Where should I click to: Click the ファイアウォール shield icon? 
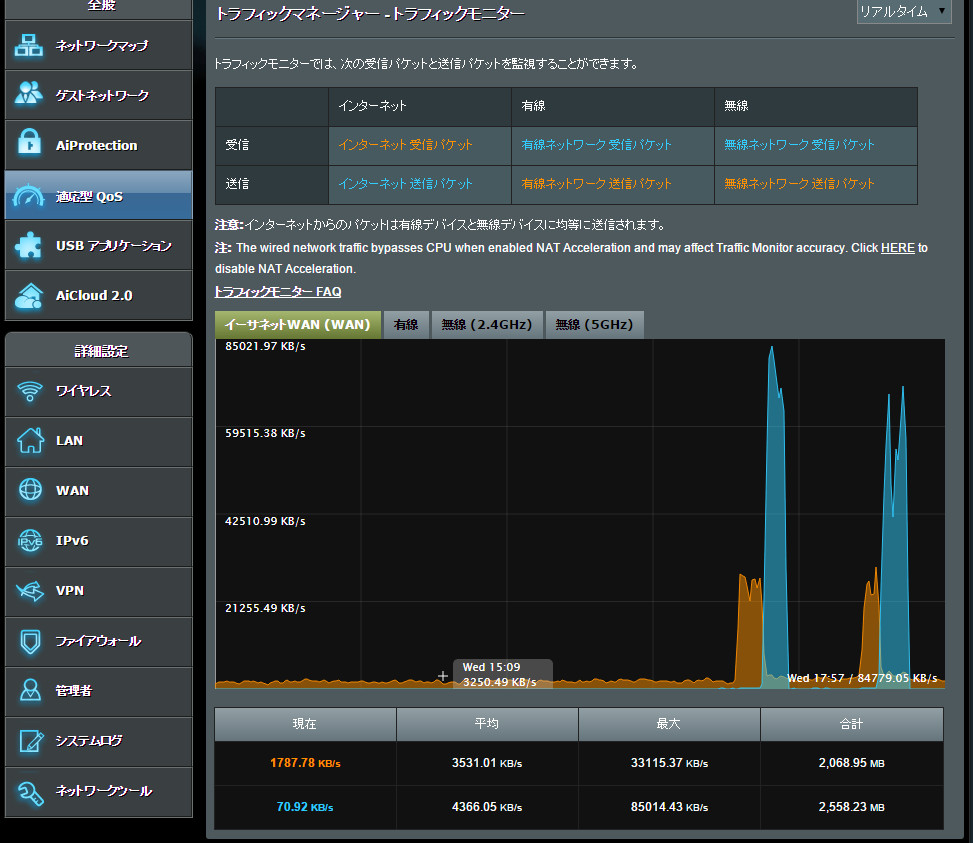pyautogui.click(x=30, y=641)
